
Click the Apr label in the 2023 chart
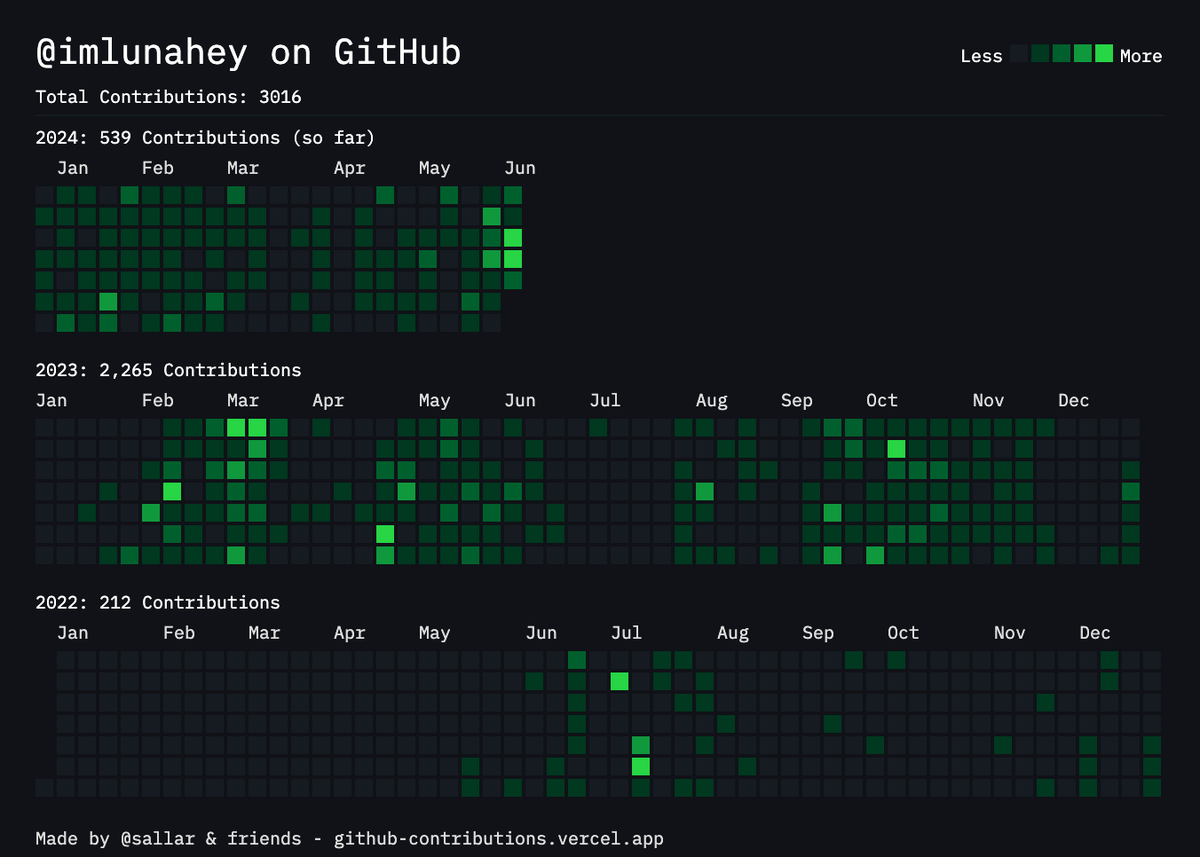click(328, 400)
